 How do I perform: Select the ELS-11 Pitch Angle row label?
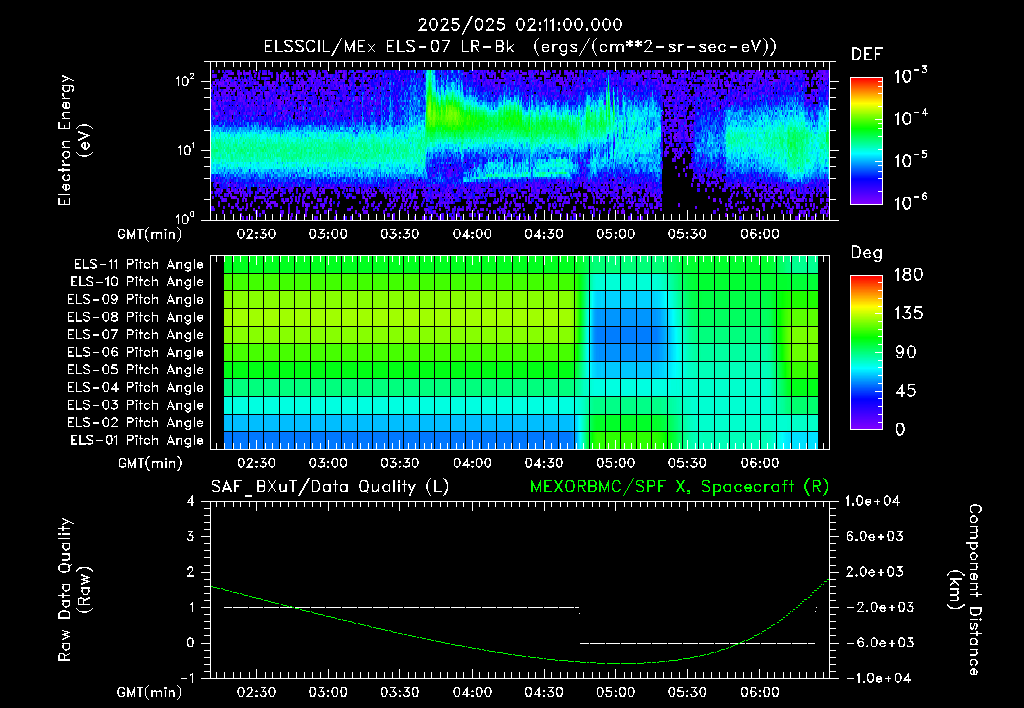click(138, 265)
